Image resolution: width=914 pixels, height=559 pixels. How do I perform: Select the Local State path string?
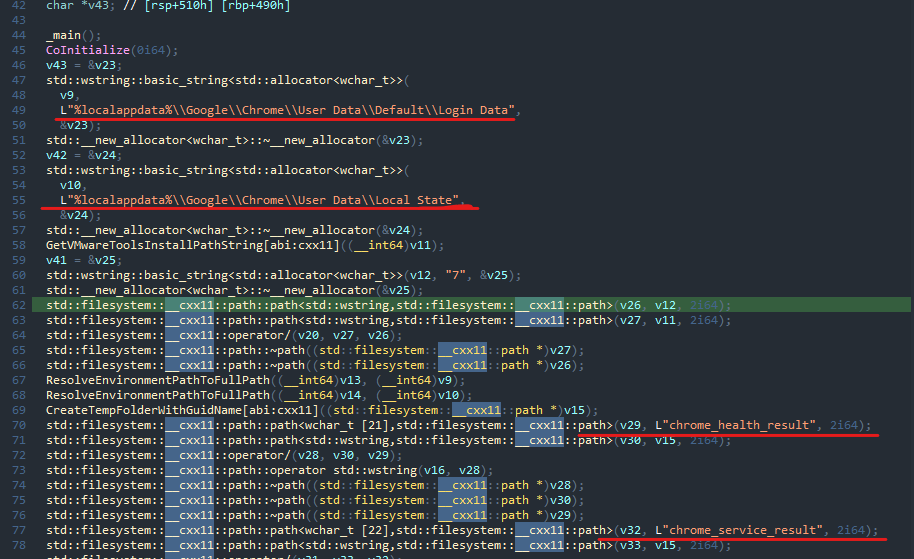coord(259,200)
